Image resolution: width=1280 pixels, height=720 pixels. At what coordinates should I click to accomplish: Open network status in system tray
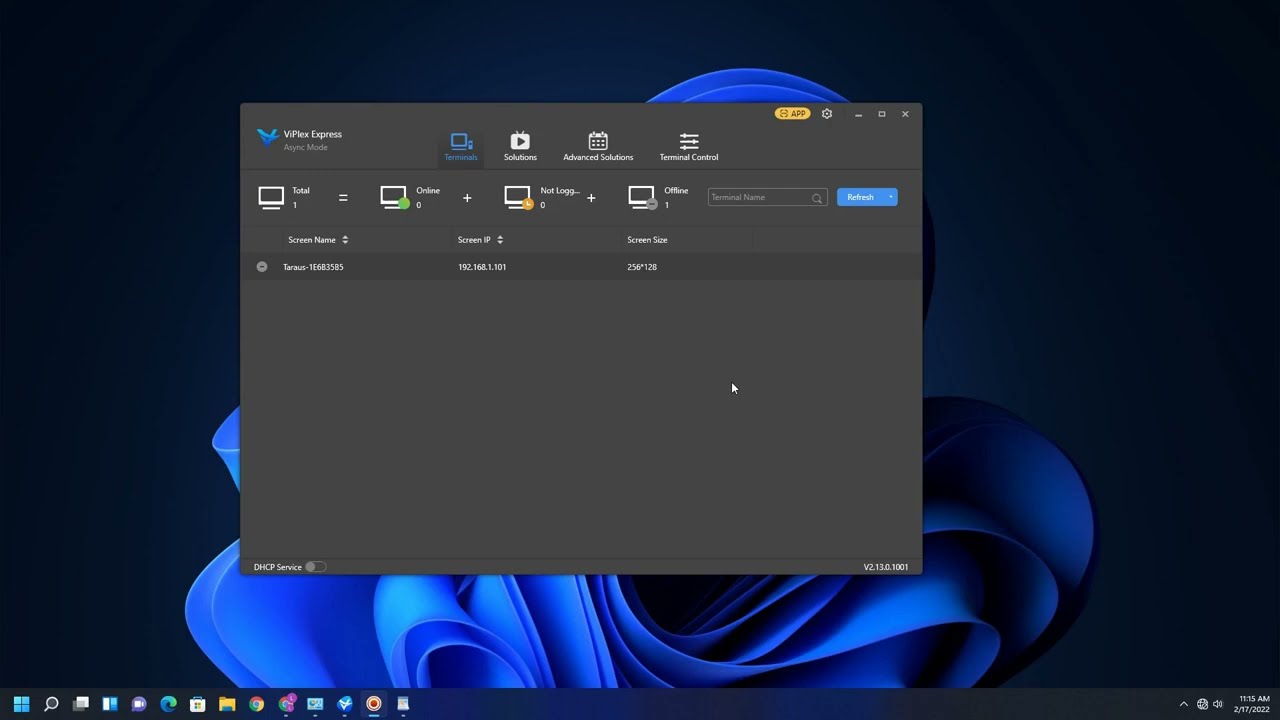(1202, 704)
